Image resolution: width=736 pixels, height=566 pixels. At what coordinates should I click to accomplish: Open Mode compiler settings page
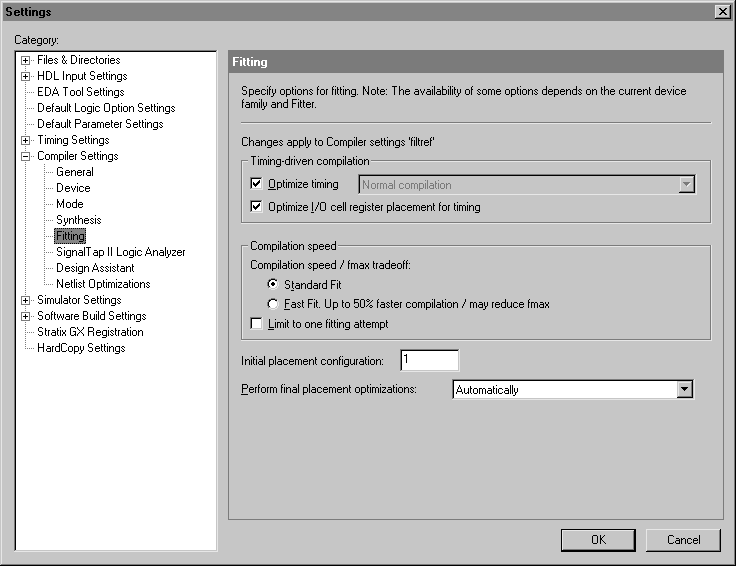point(69,204)
